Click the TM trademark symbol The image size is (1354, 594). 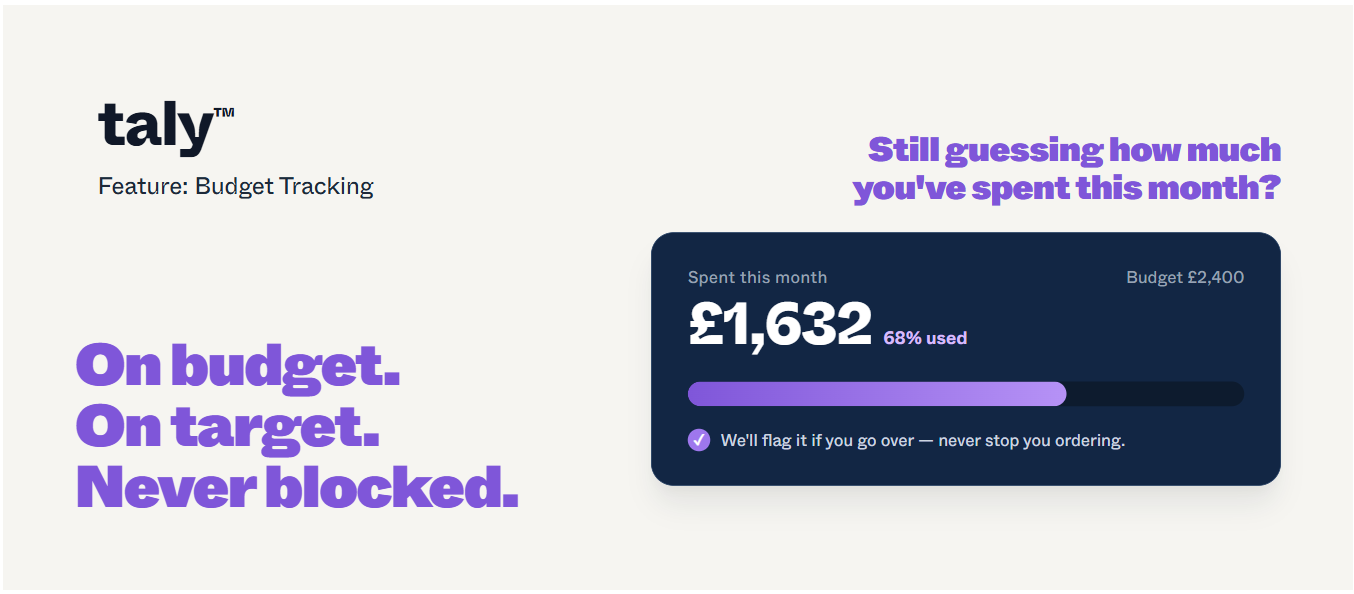coord(224,114)
